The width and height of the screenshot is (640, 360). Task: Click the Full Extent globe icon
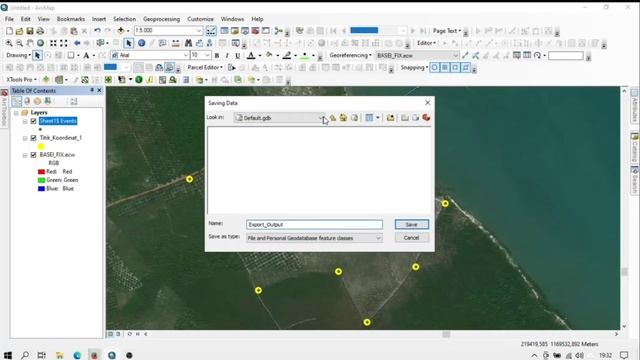point(40,43)
